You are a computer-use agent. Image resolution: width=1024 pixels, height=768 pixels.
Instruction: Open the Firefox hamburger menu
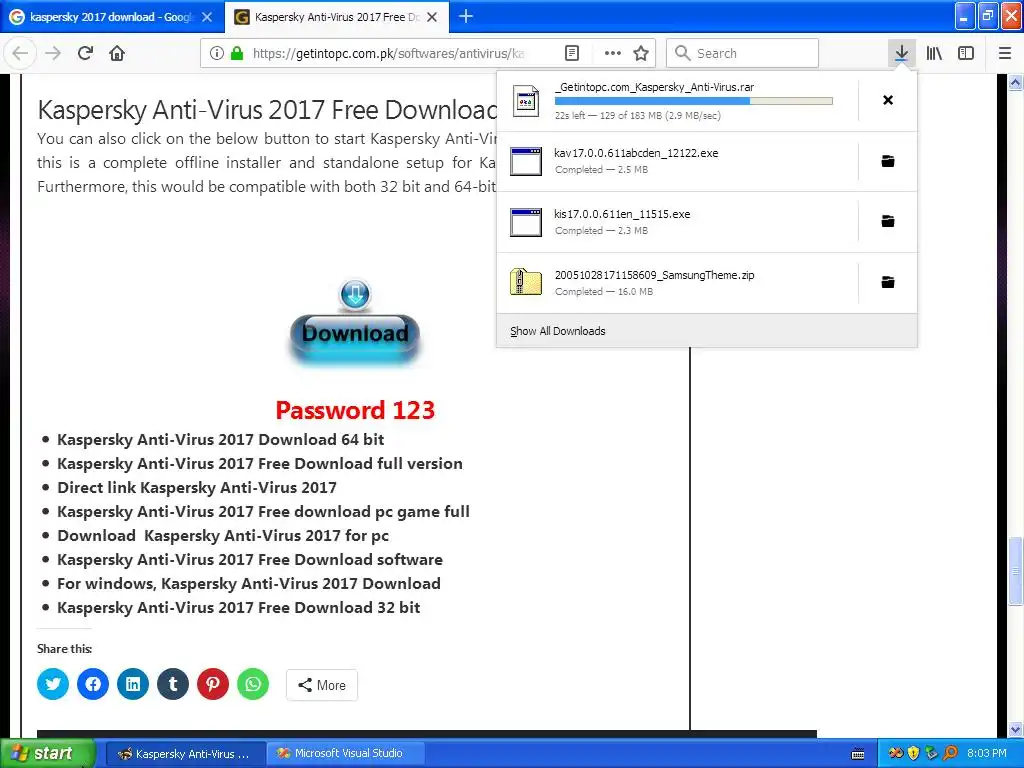pos(1004,53)
